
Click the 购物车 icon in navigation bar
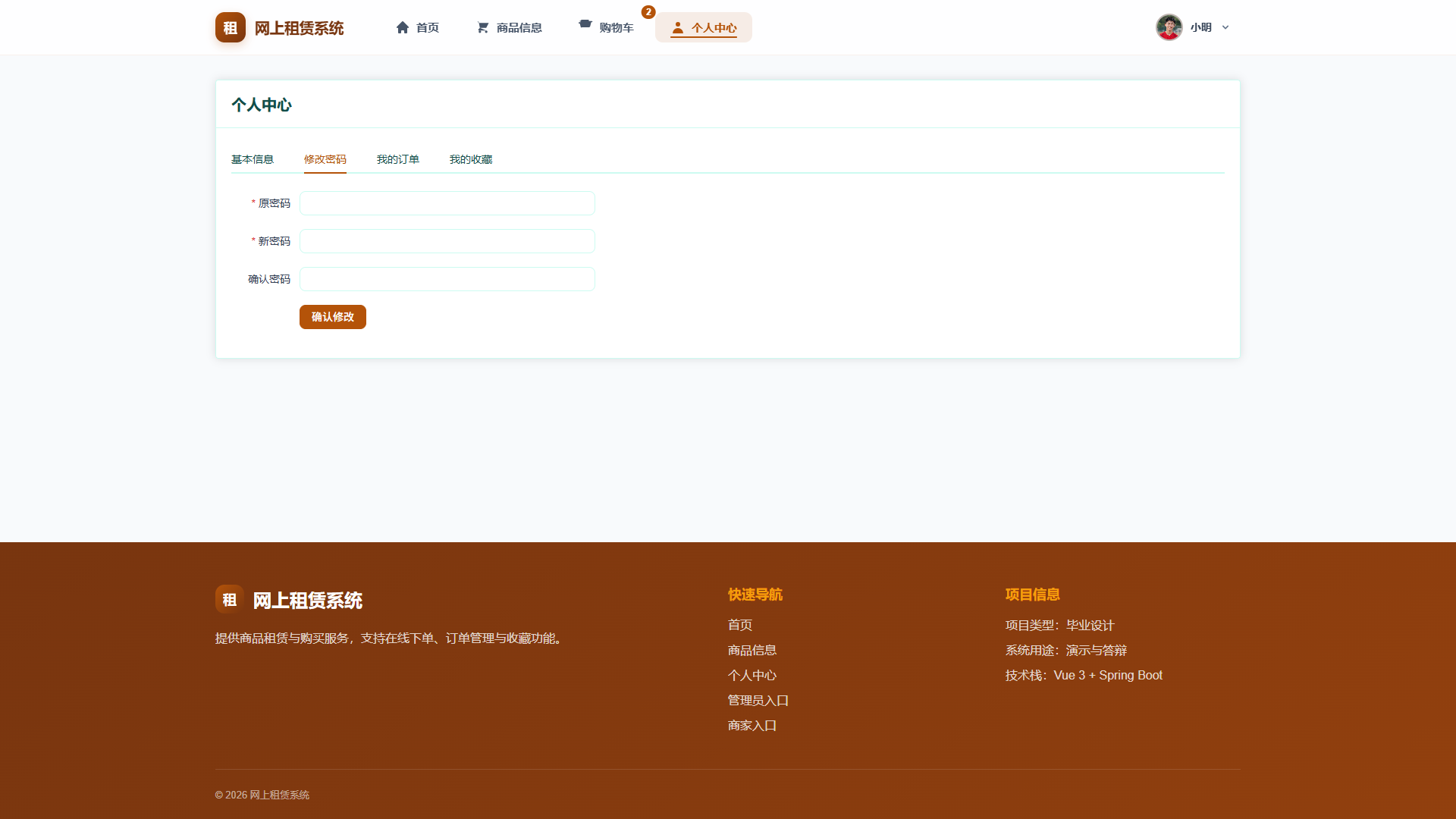coord(585,24)
